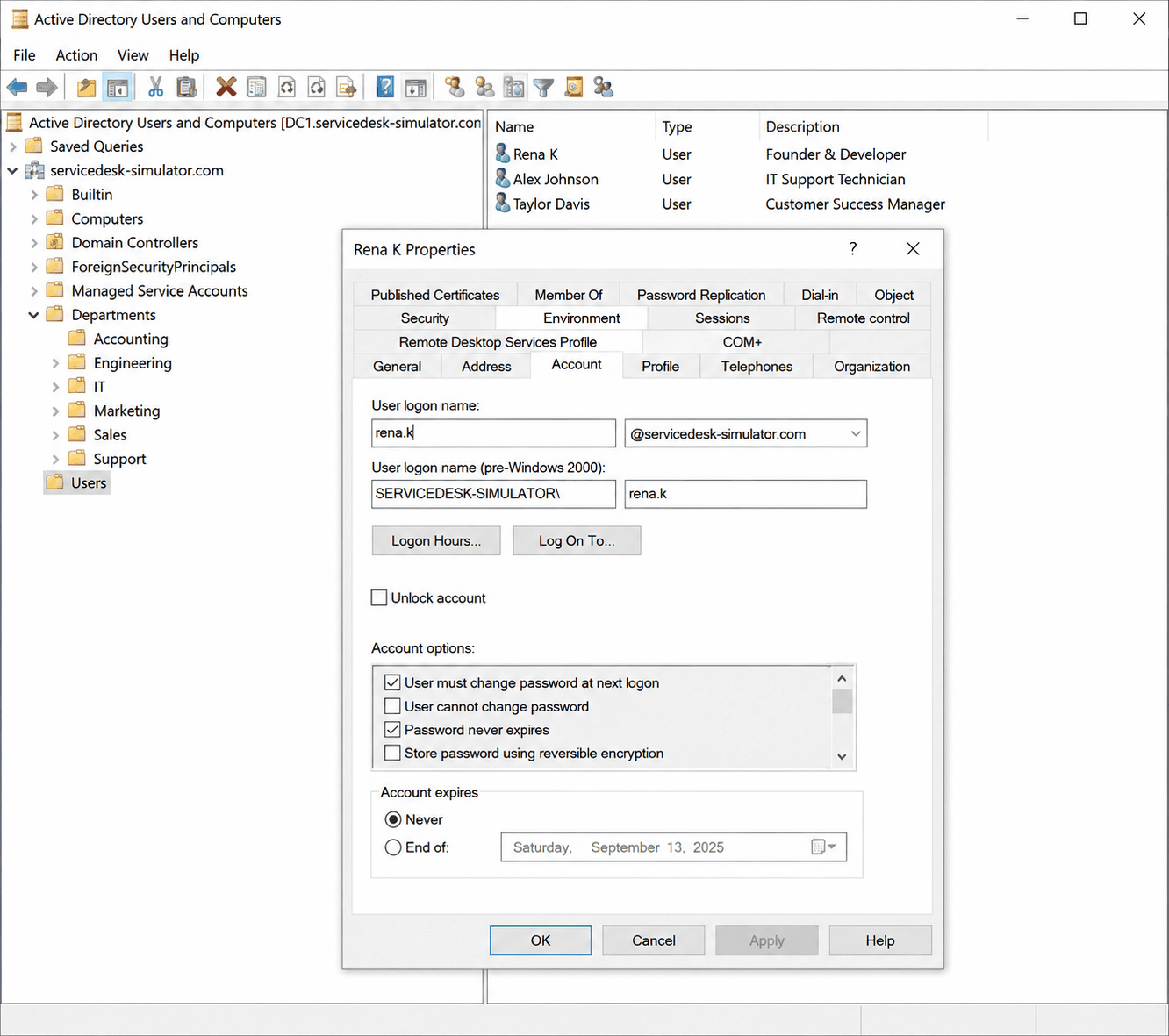The width and height of the screenshot is (1169, 1036).
Task: Uncheck User must change password at next logon
Action: click(392, 682)
